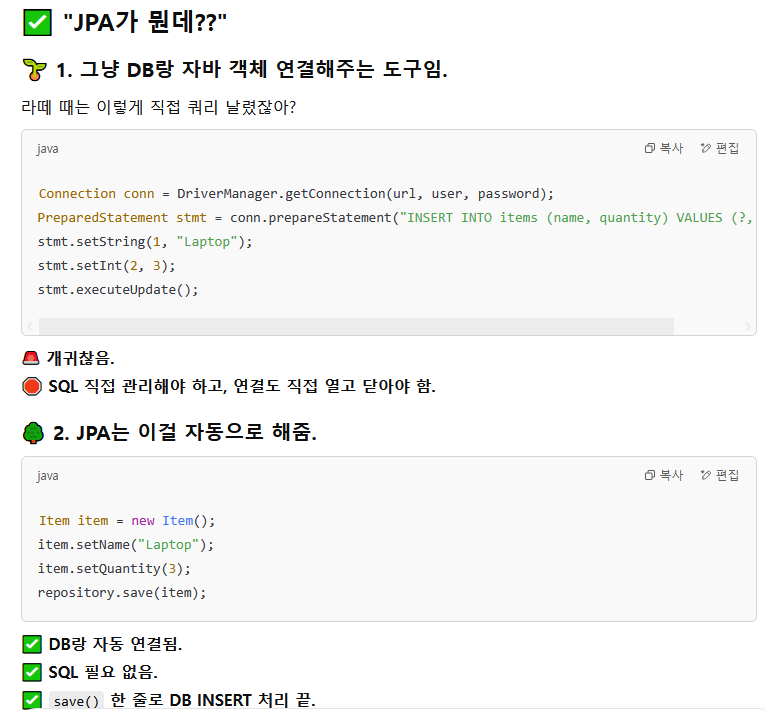Click the line starting with PreparedStatement stmt

[395, 218]
